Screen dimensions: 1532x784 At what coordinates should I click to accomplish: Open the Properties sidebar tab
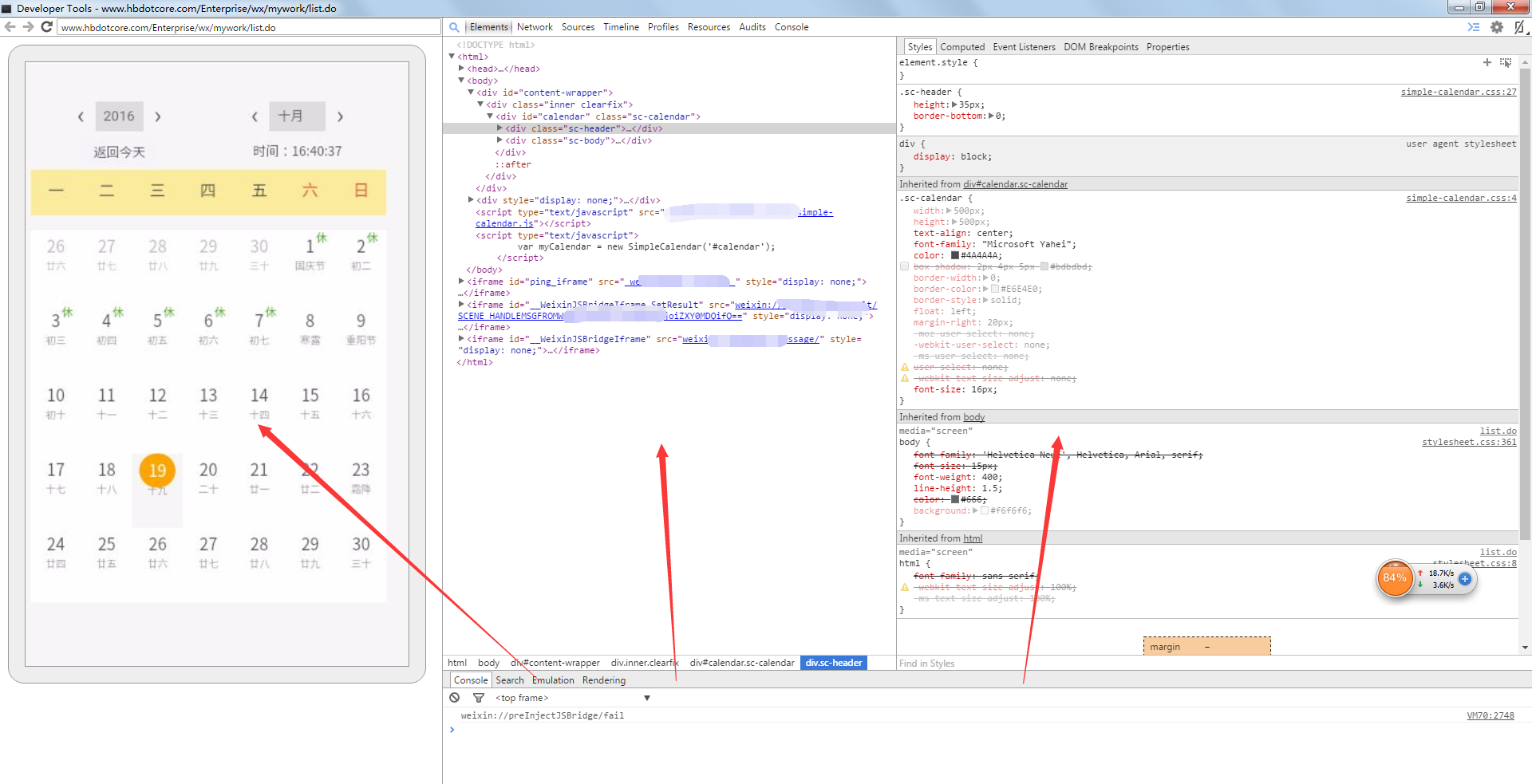pyautogui.click(x=1168, y=47)
